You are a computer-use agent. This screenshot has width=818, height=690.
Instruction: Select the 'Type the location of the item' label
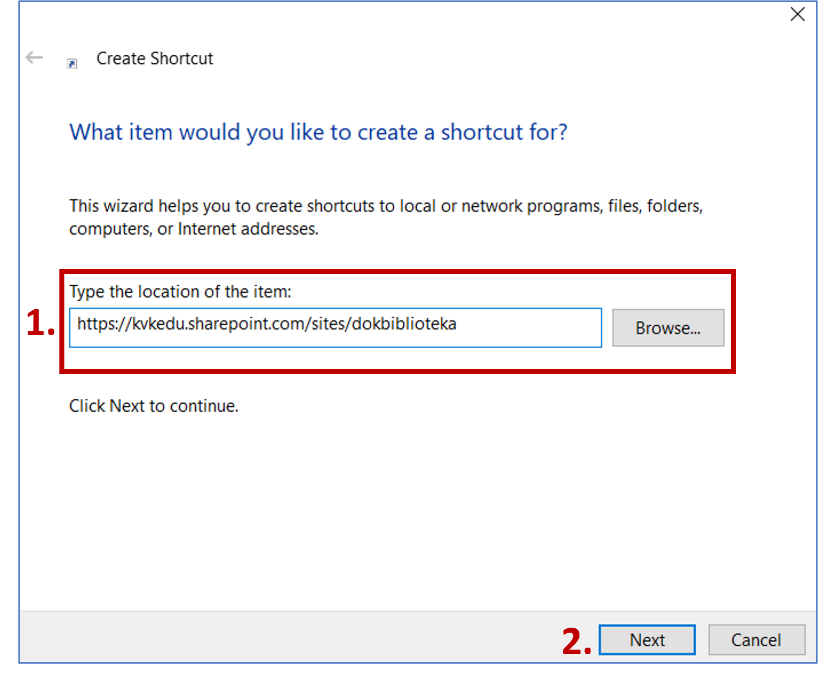tap(180, 292)
